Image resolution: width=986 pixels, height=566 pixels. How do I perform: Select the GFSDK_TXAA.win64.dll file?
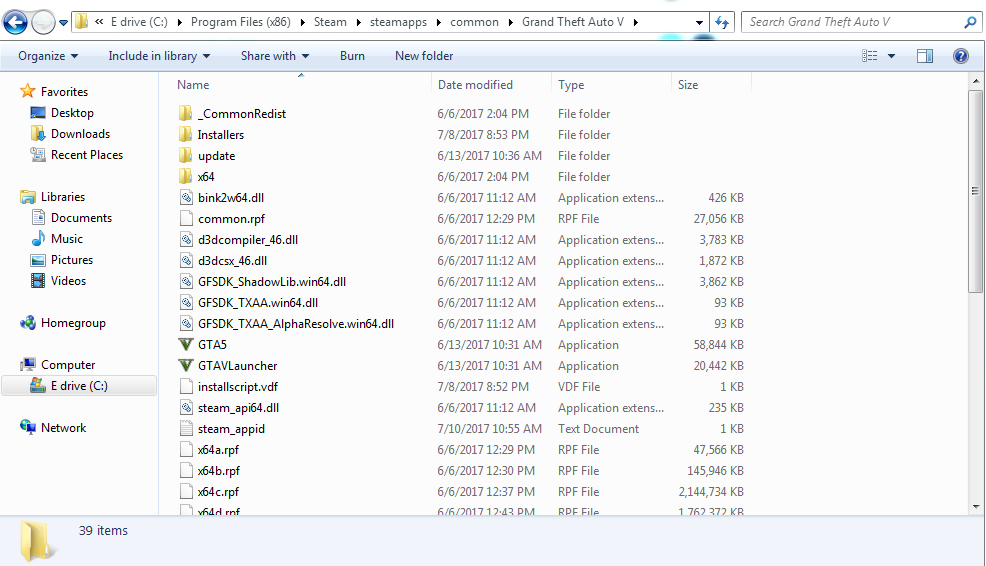coord(258,302)
